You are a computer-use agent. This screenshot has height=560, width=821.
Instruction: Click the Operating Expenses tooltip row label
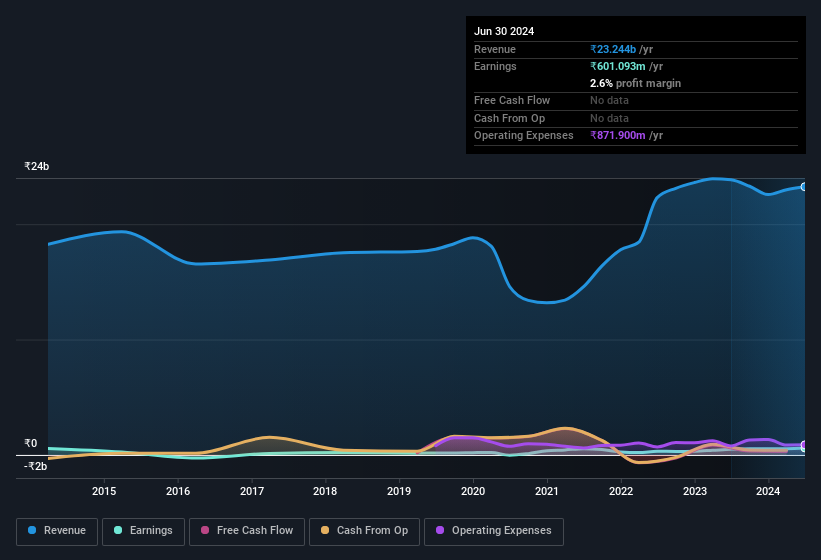tap(524, 136)
